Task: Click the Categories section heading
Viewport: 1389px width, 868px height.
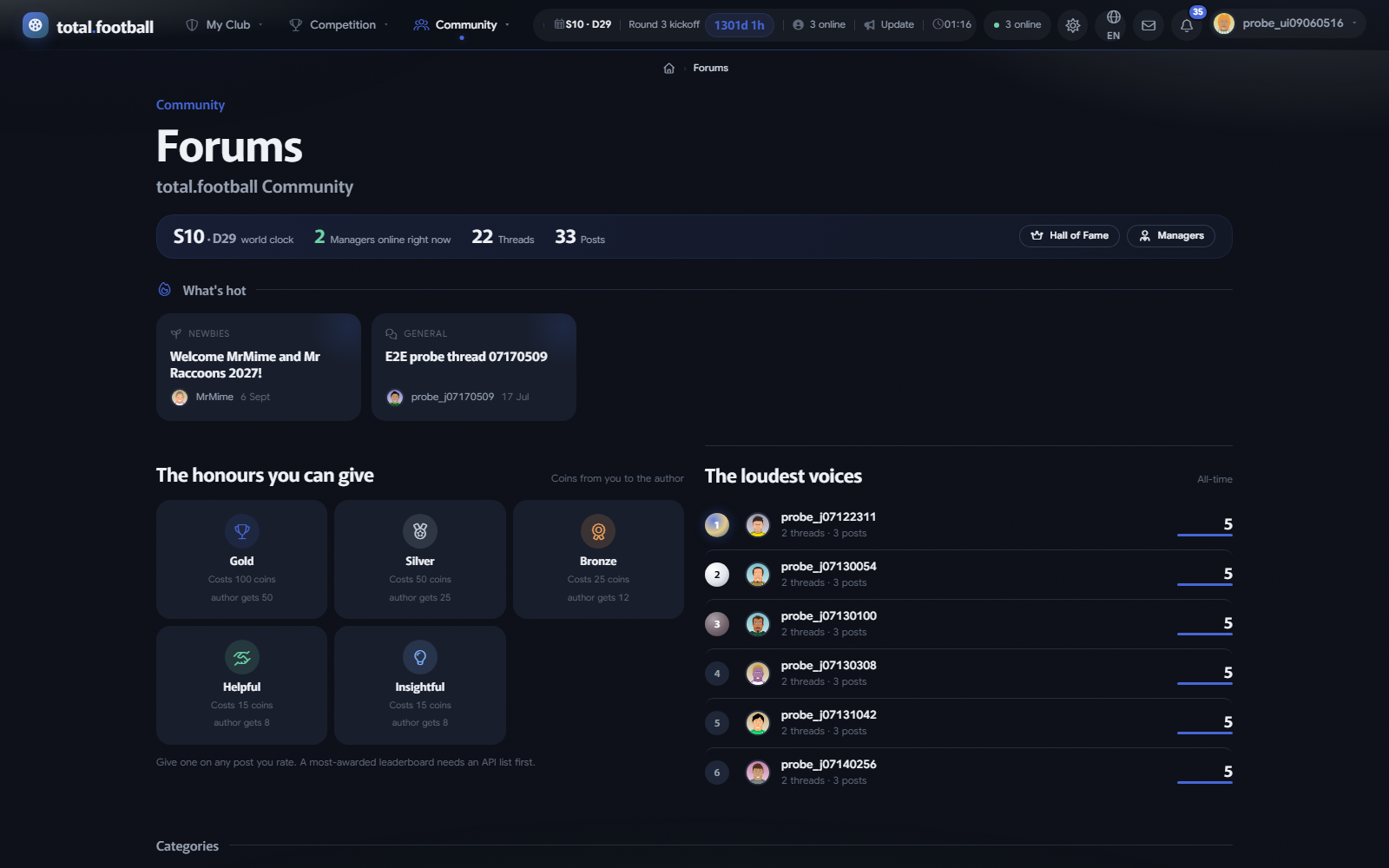Action: coord(188,846)
